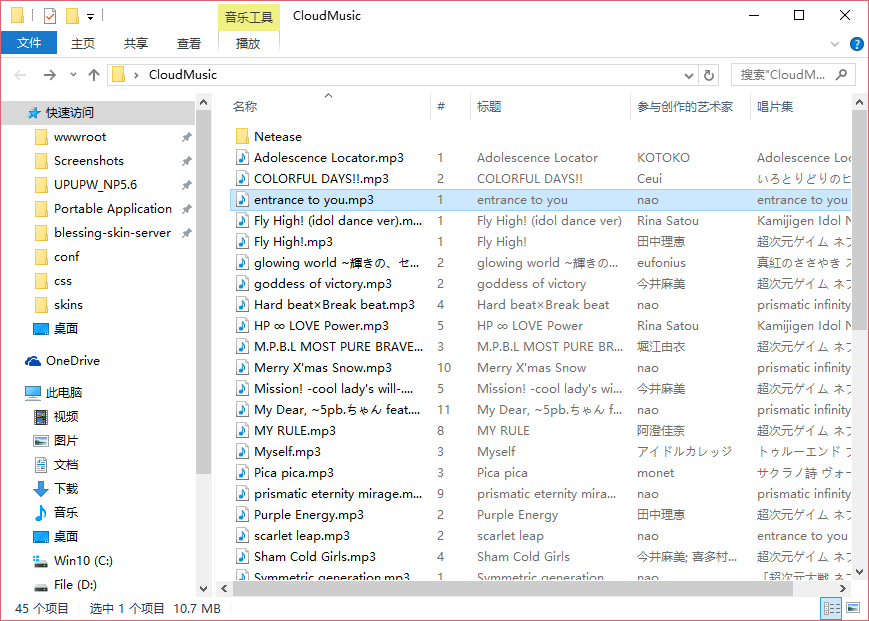The image size is (869, 621).
Task: Click the File (D:) drive icon
Action: [x=40, y=586]
